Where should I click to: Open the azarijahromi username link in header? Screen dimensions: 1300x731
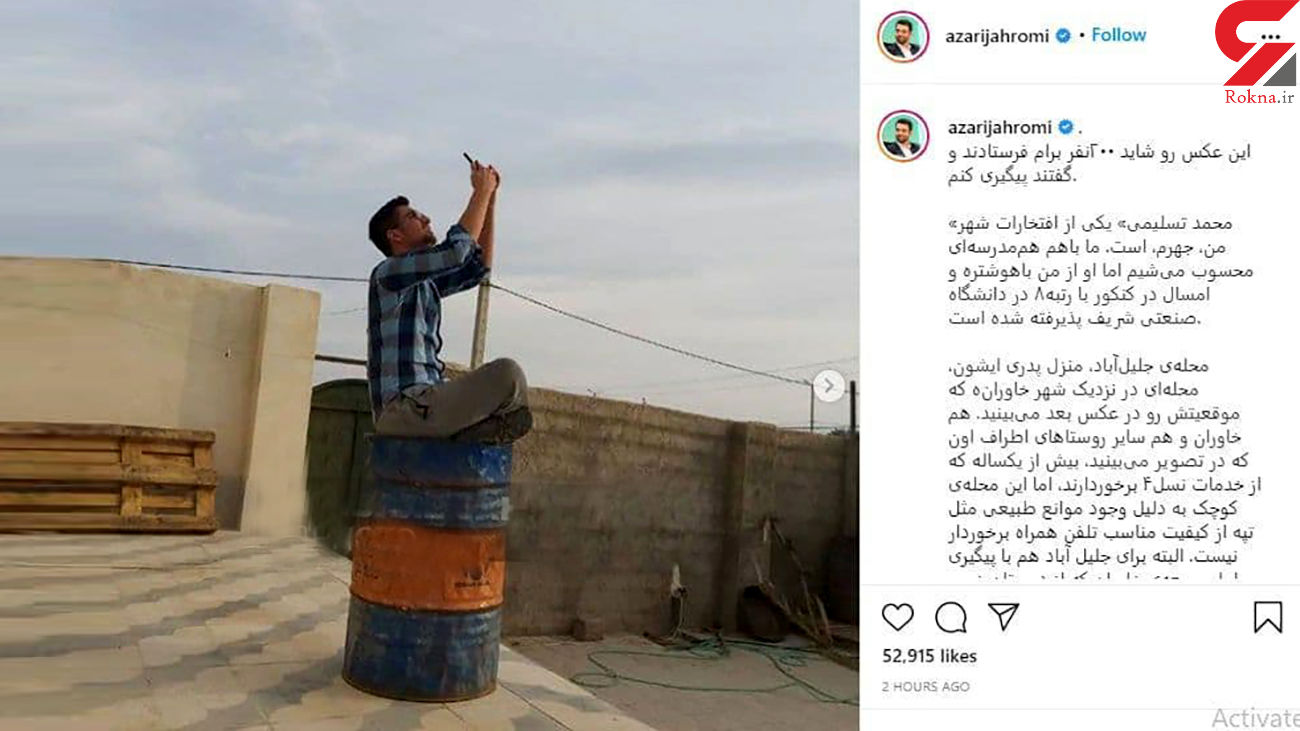[x=997, y=36]
